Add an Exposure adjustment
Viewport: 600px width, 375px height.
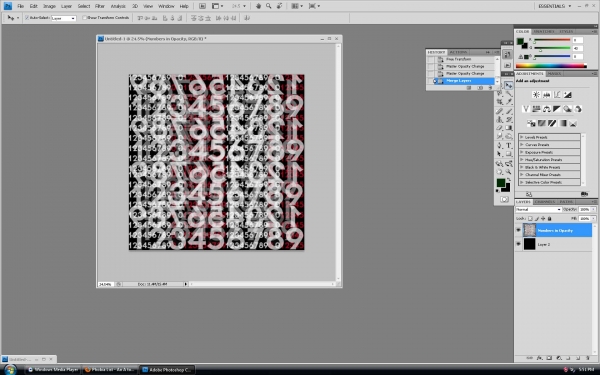coord(567,95)
